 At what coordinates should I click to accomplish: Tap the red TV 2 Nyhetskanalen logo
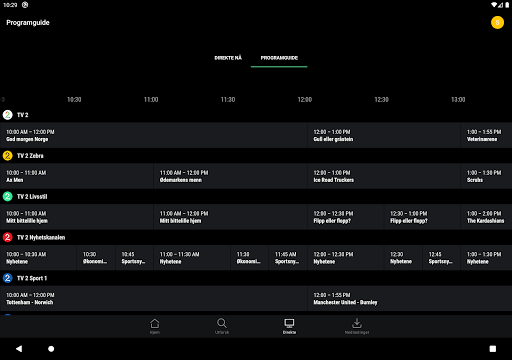click(7, 237)
